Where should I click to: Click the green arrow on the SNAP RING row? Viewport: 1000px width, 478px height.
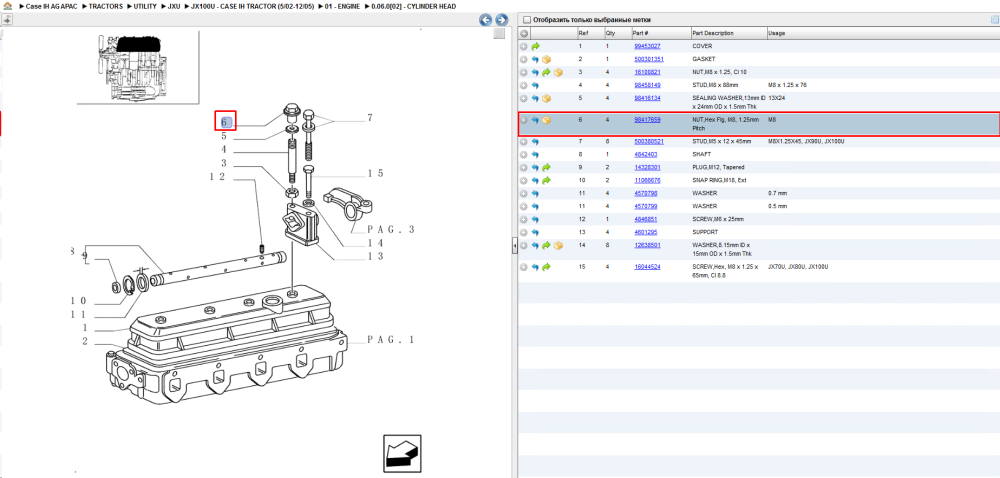click(x=547, y=181)
